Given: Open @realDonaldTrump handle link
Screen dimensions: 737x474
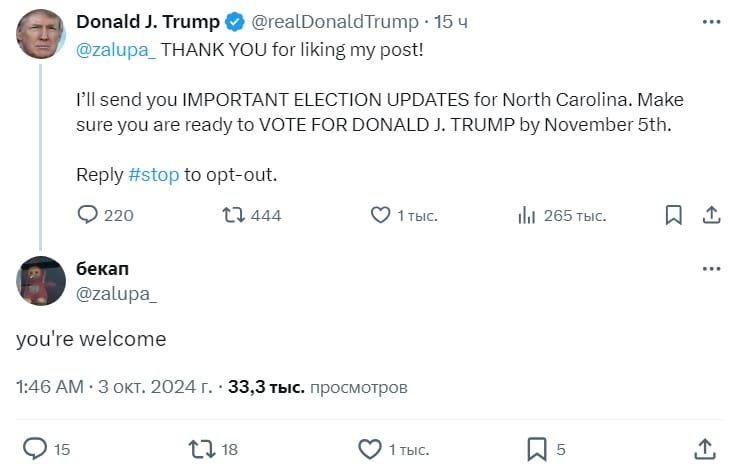Looking at the screenshot, I should [335, 22].
